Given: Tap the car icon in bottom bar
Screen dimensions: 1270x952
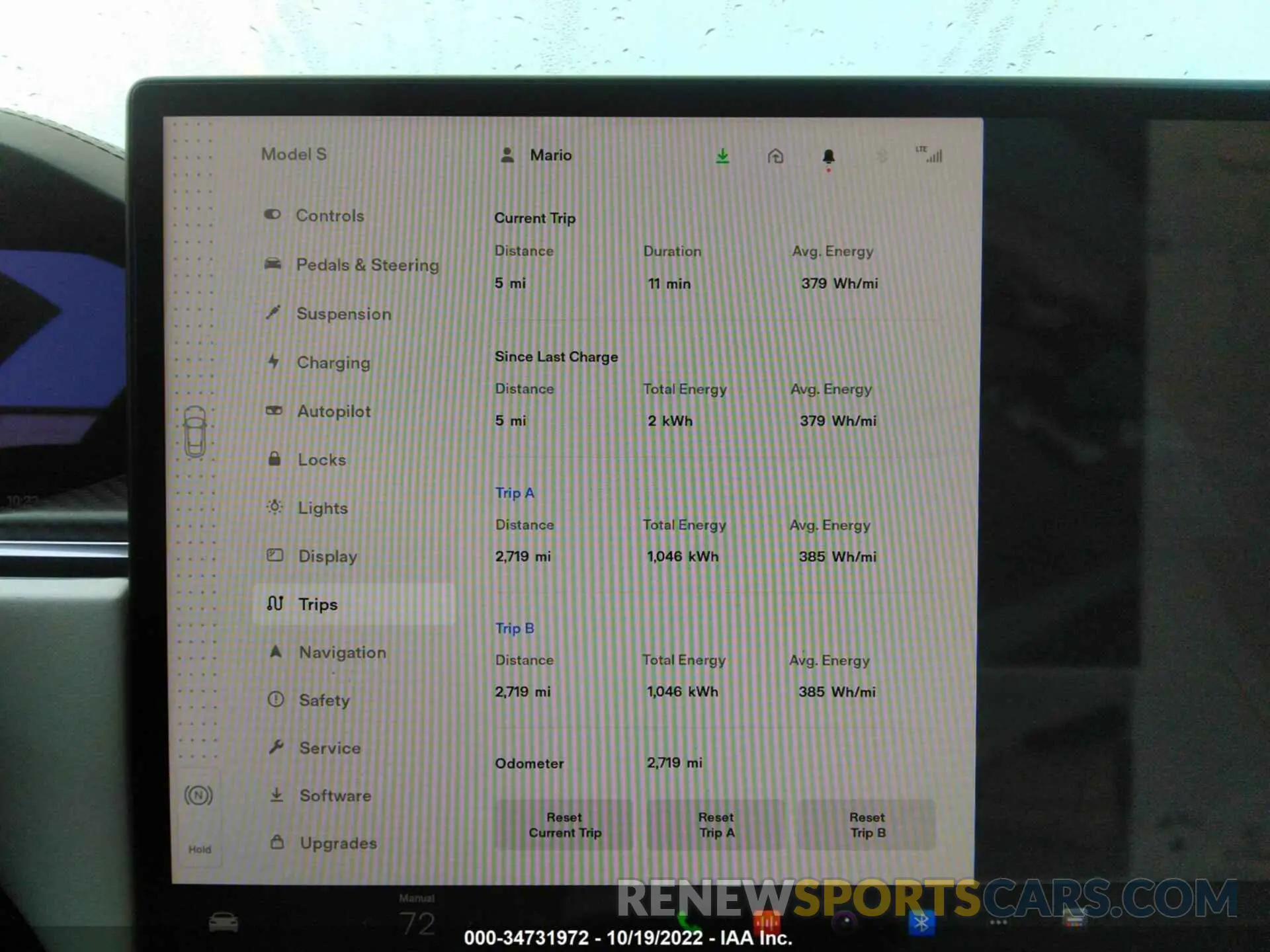Looking at the screenshot, I should coord(224,922).
